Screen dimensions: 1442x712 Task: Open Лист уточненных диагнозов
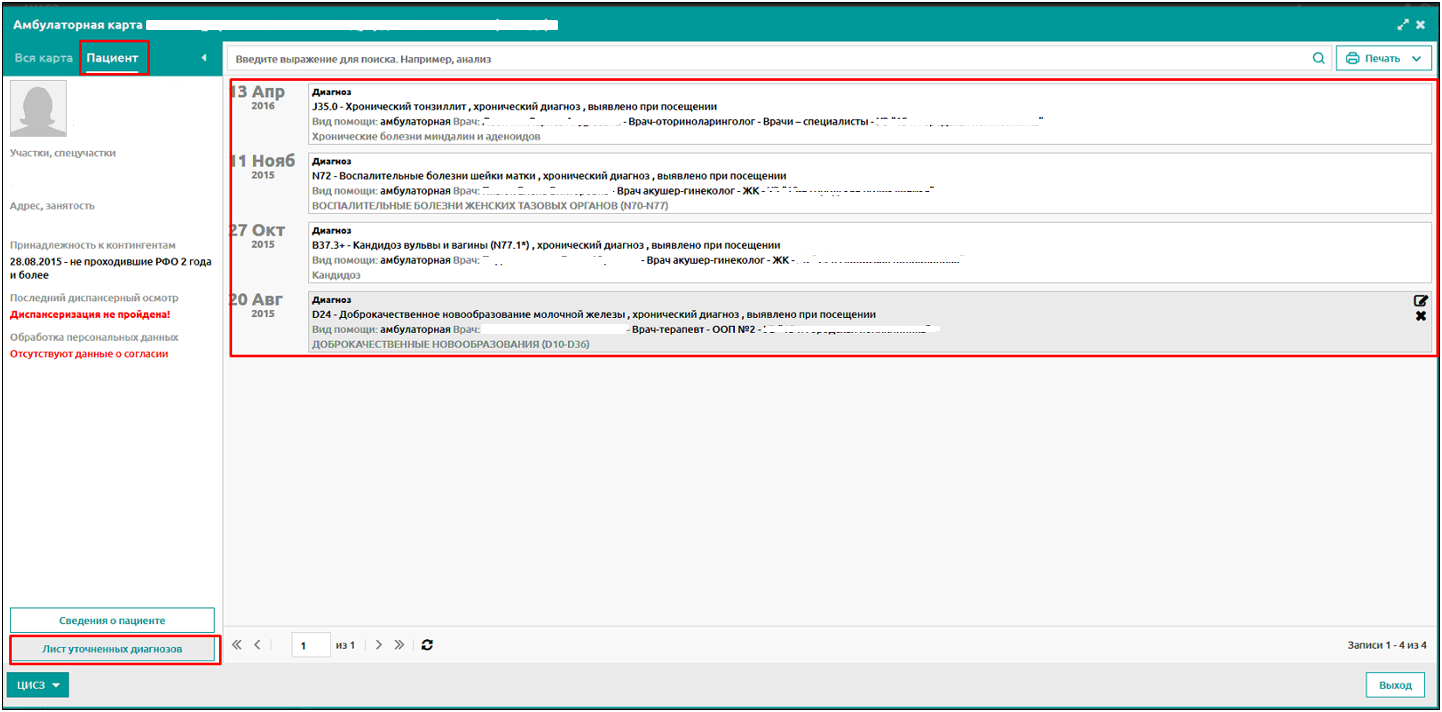point(112,649)
